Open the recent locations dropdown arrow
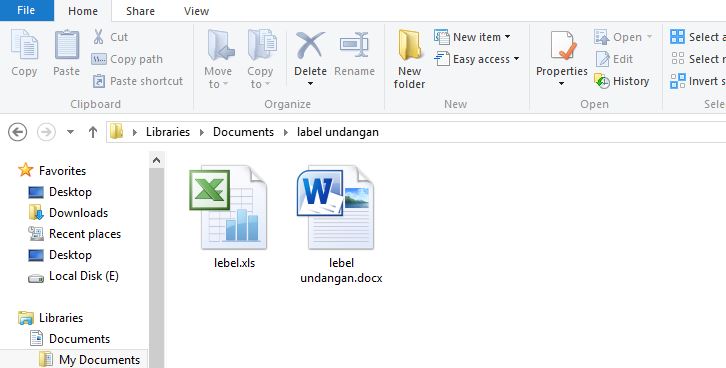 (70, 132)
